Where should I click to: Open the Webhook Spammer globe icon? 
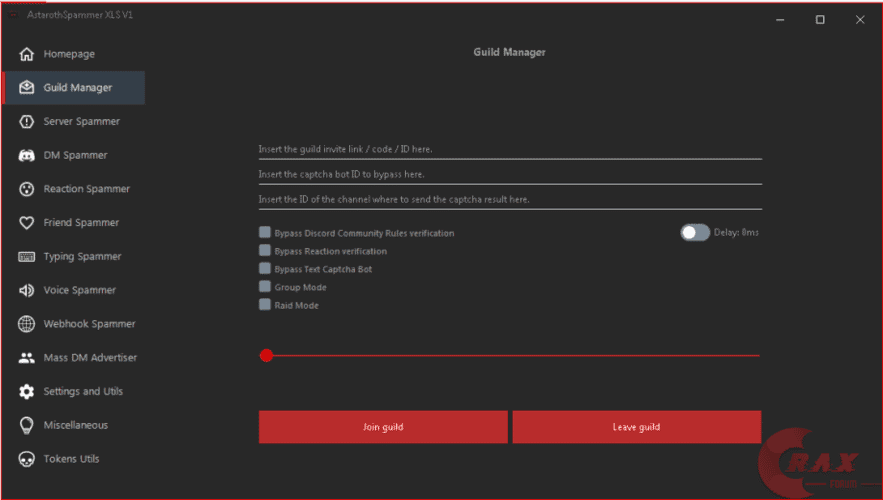point(26,324)
